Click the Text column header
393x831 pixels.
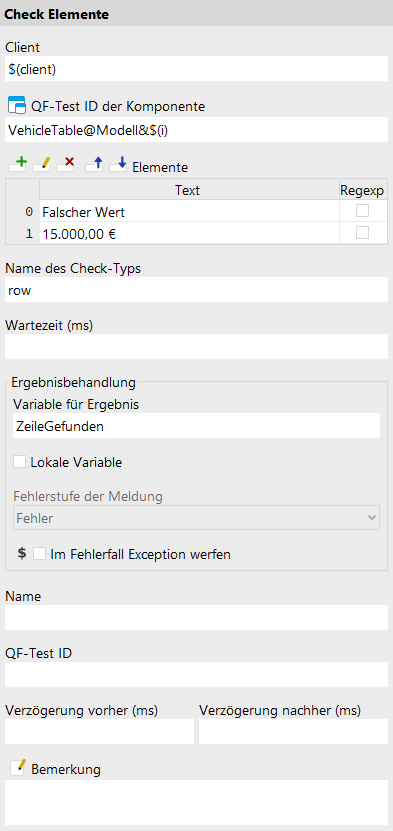coord(189,190)
